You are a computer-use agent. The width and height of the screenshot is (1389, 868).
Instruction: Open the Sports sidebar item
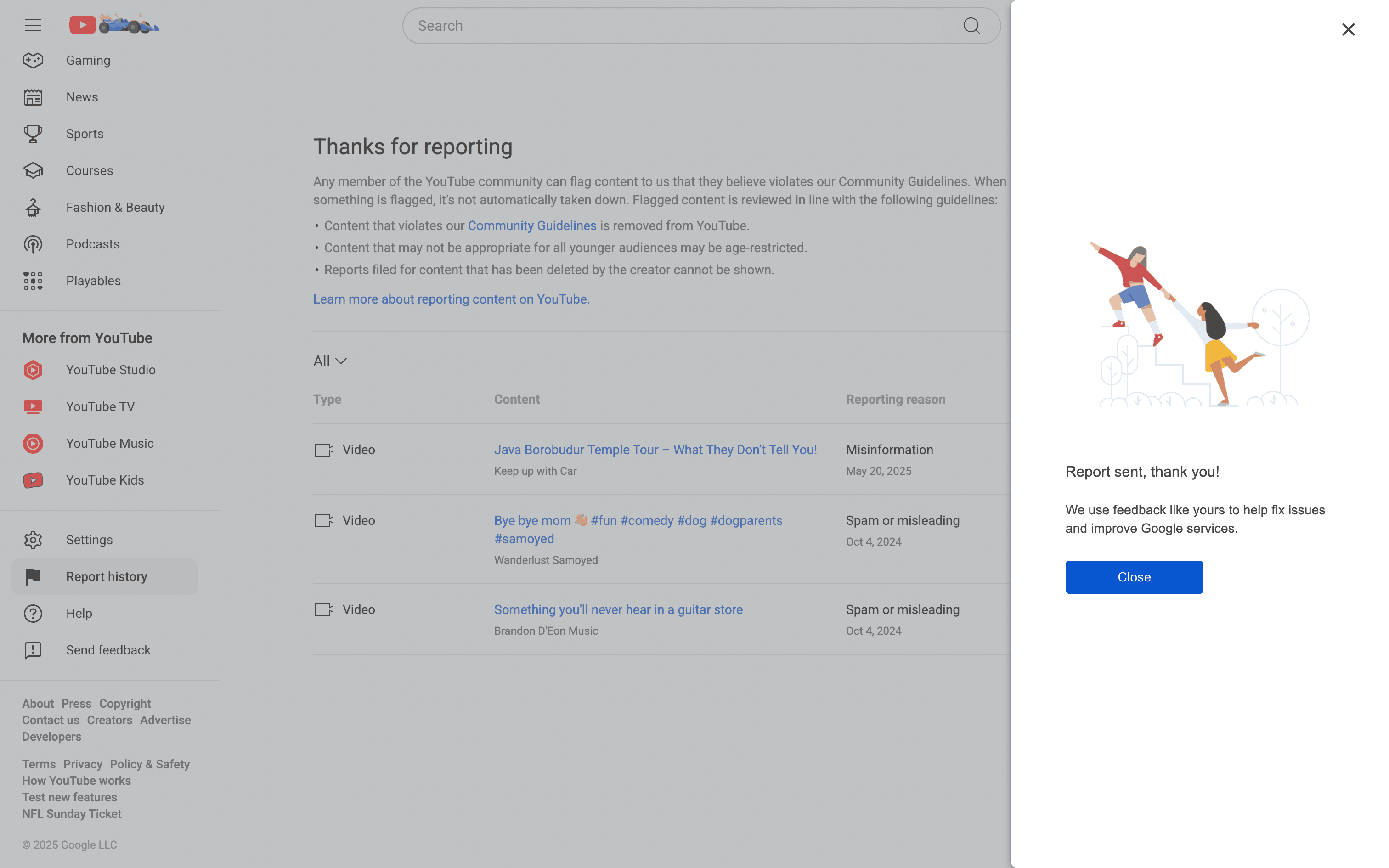[x=85, y=134]
